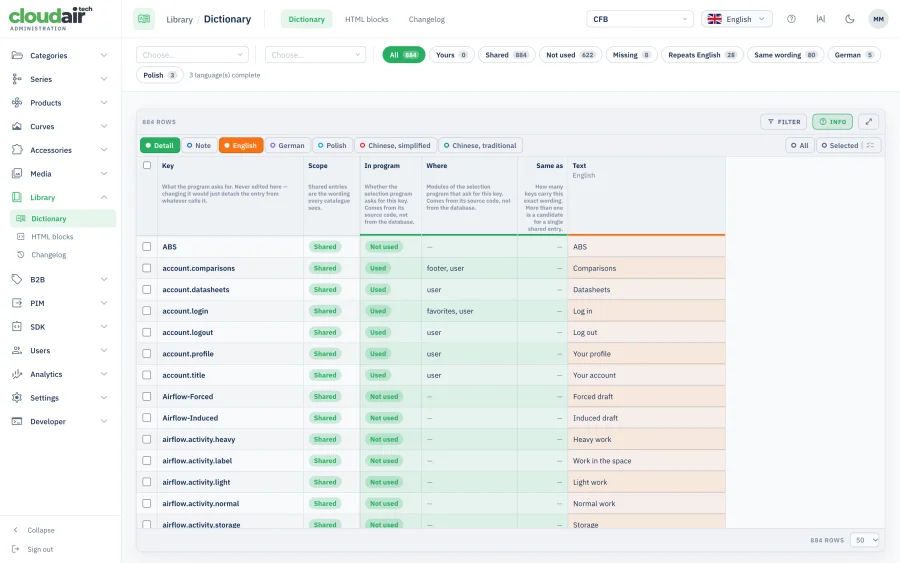
Task: Open the English language dropdown
Action: tap(736, 19)
